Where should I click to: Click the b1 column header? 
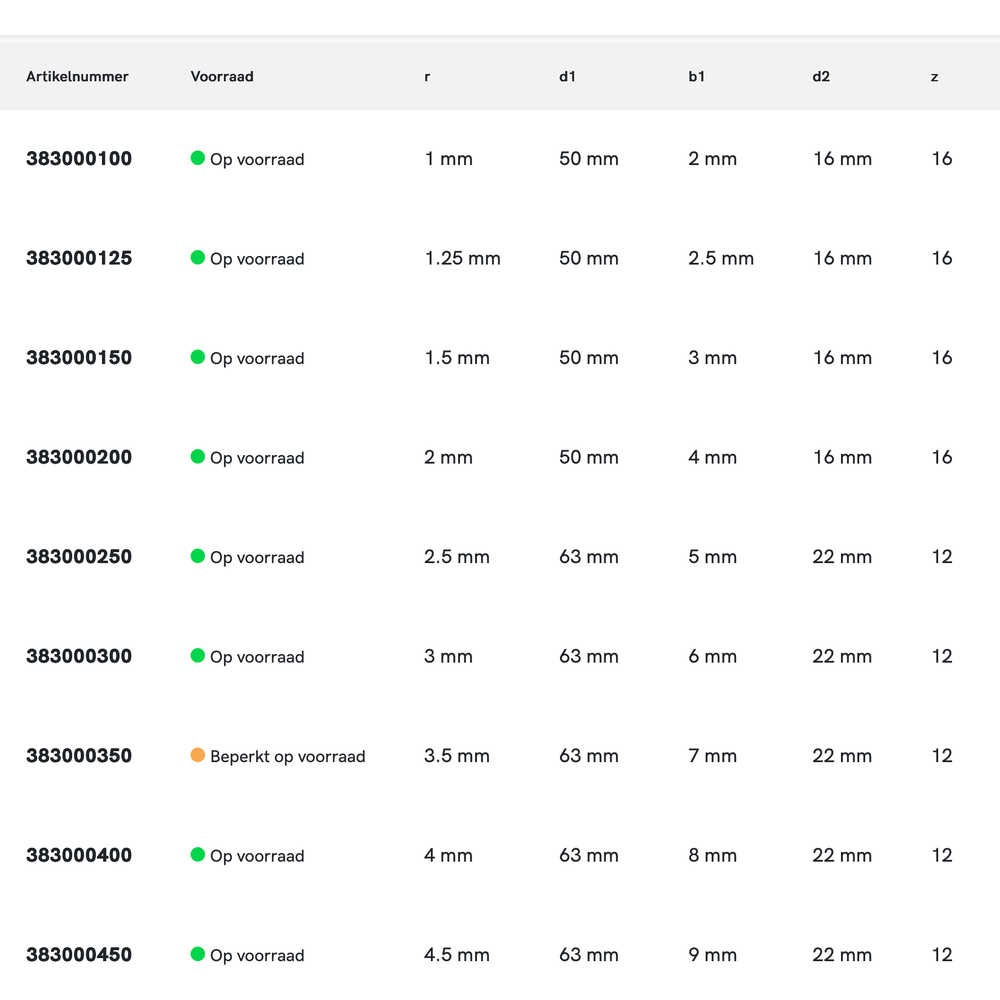click(696, 77)
